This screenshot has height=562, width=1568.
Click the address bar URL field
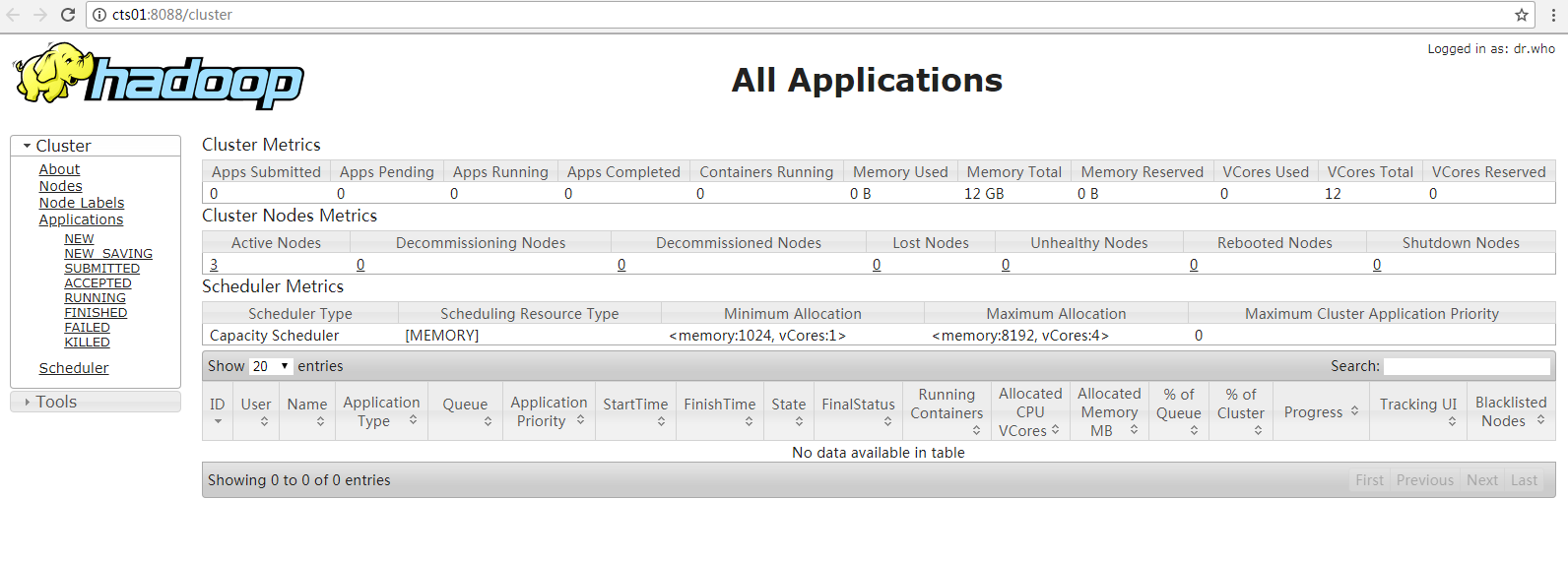pyautogui.click(x=808, y=15)
